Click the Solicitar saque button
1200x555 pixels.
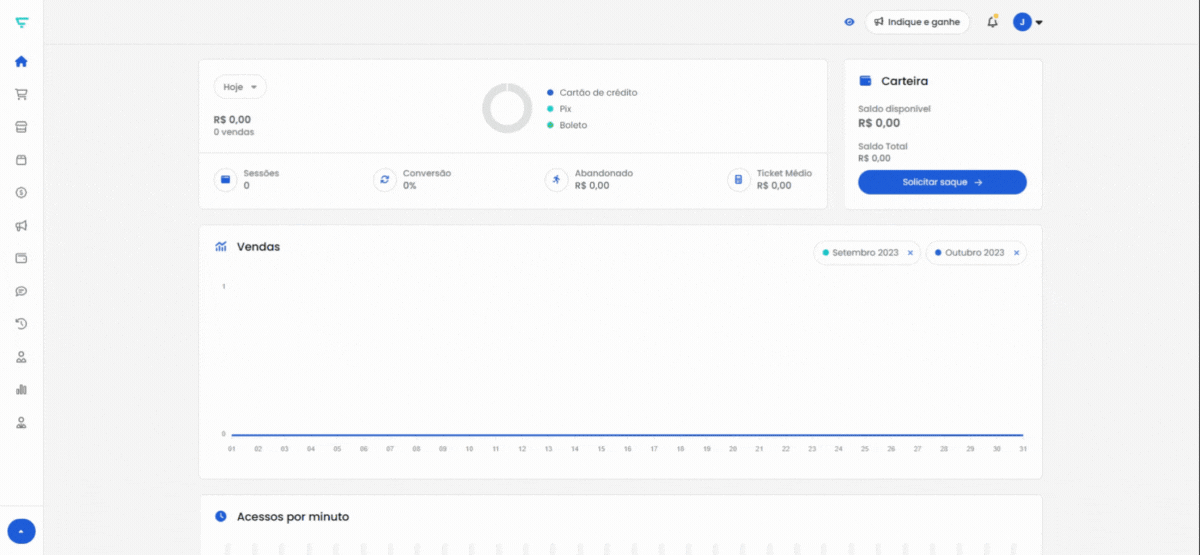pyautogui.click(x=942, y=182)
